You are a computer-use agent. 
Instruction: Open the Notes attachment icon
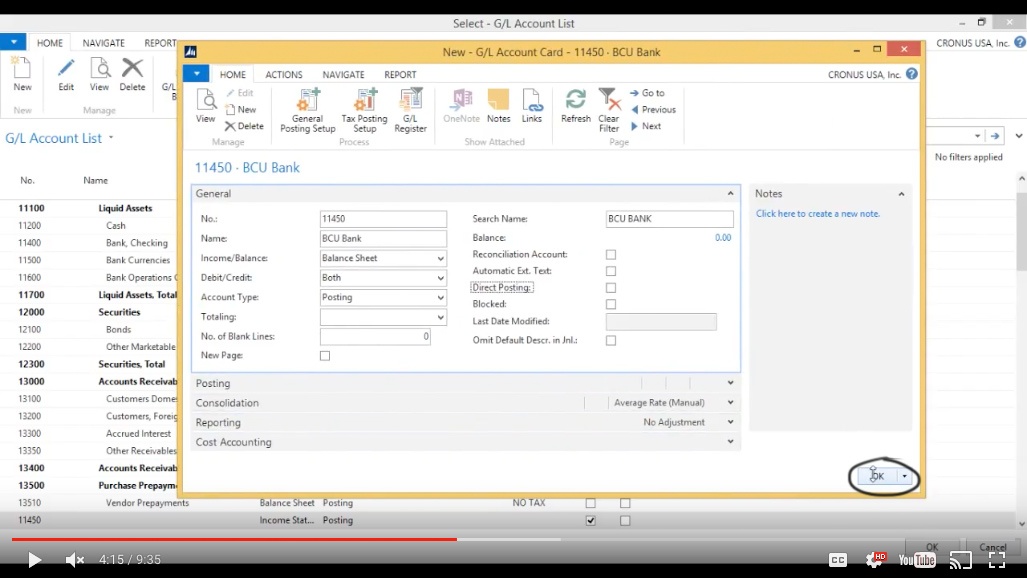[x=498, y=106]
